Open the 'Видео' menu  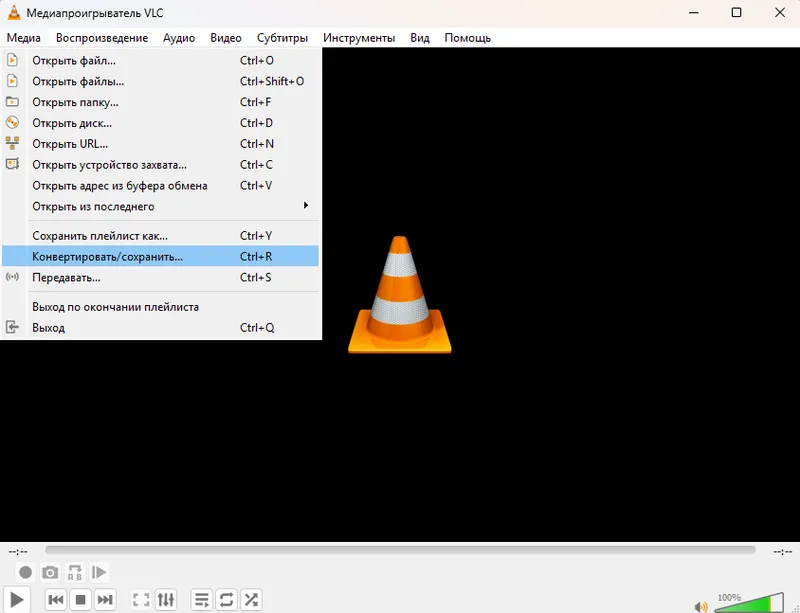tap(226, 38)
